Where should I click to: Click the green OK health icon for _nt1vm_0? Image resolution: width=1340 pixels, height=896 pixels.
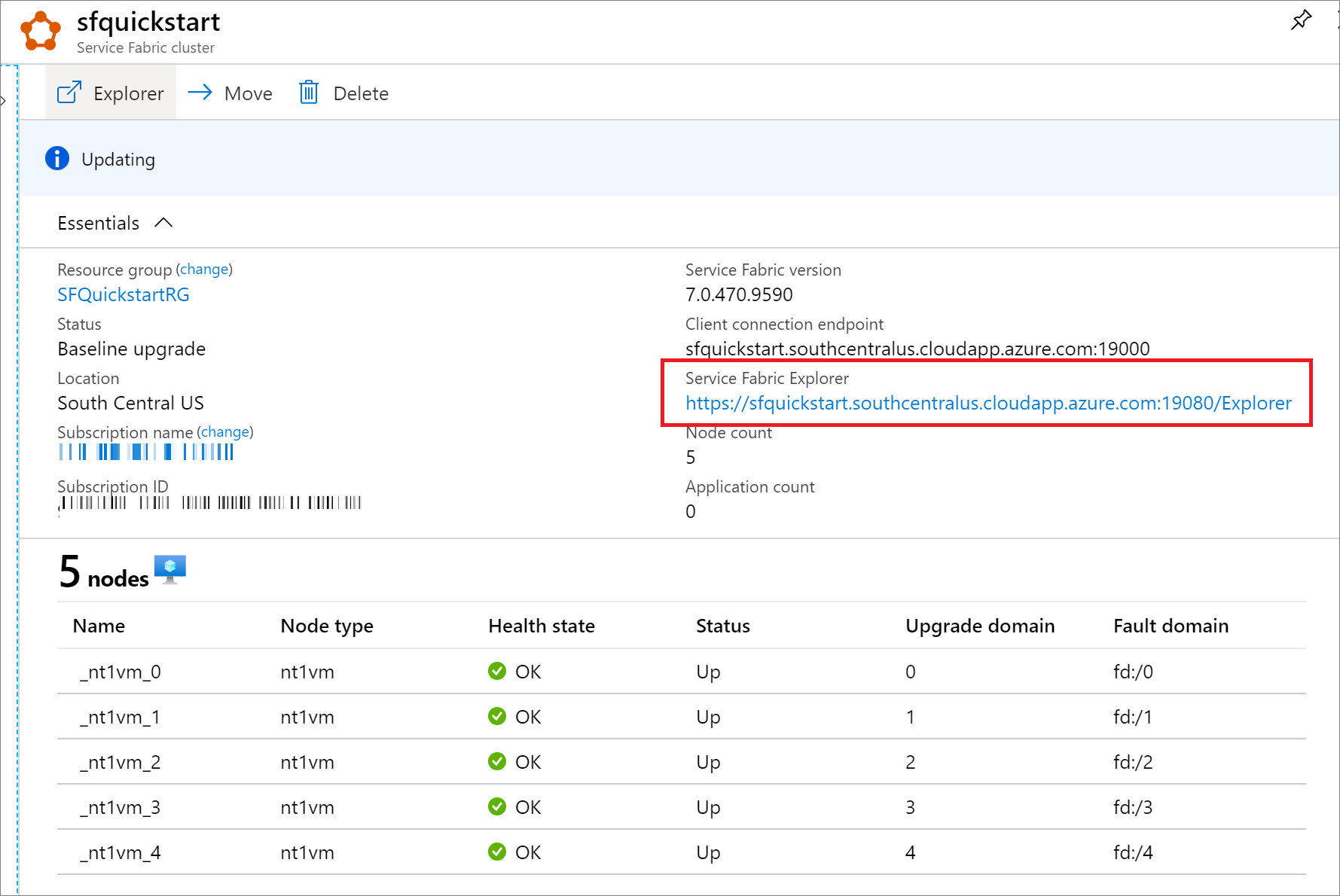[x=497, y=671]
